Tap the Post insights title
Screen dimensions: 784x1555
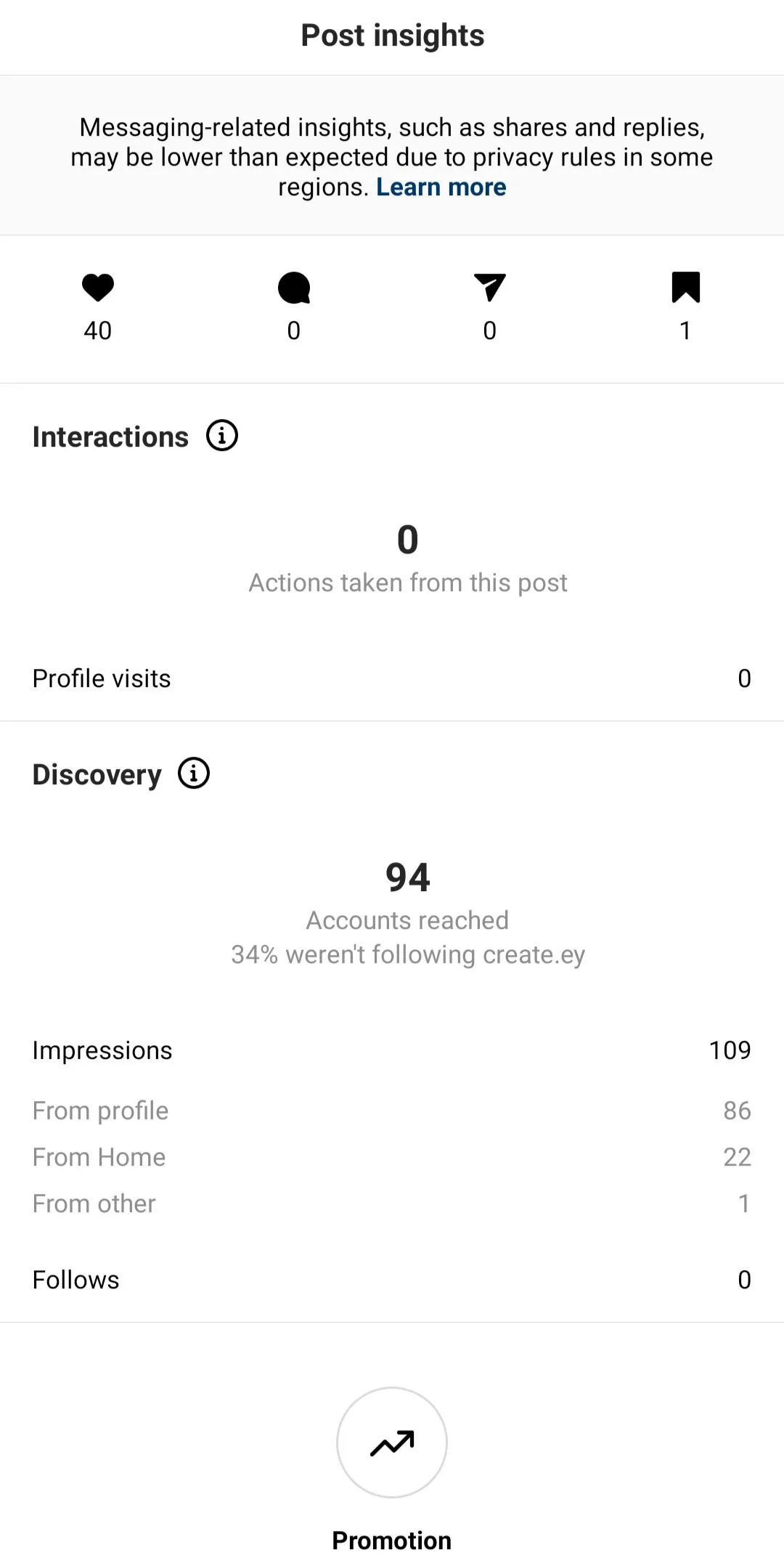coord(392,36)
